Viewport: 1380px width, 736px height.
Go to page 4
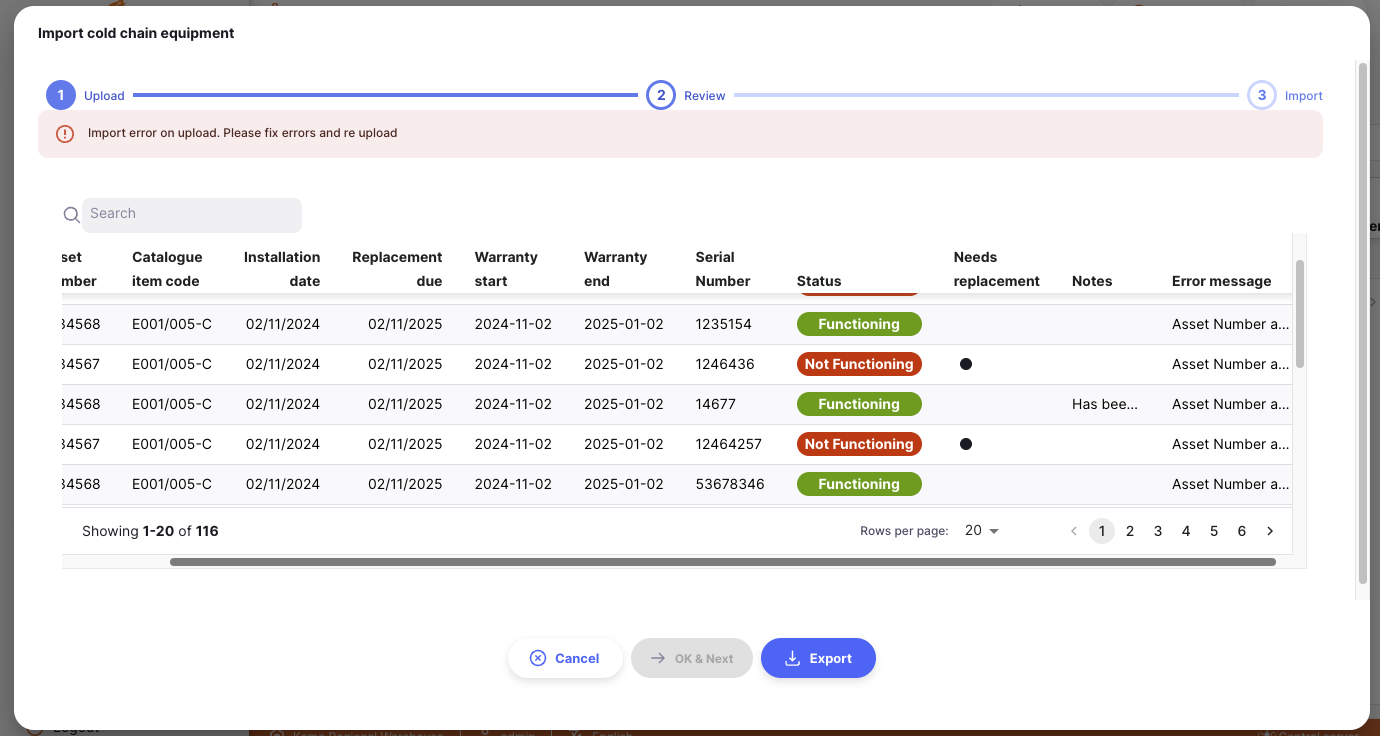[x=1186, y=531]
